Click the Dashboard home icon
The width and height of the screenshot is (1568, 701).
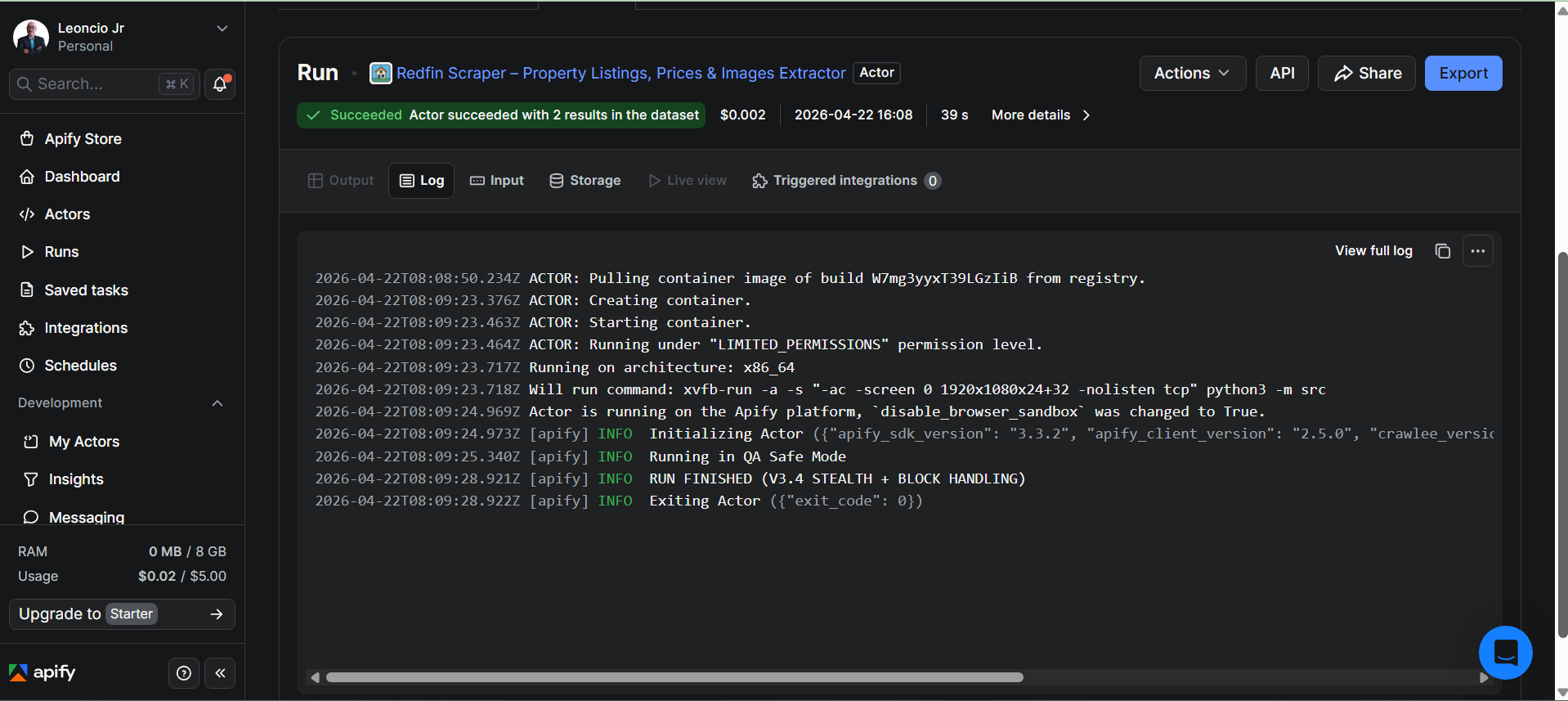27,177
